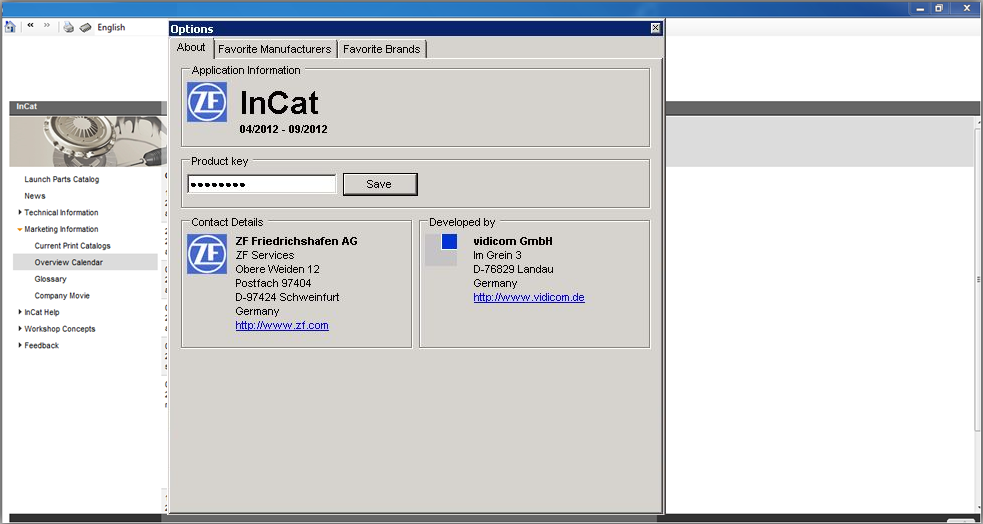The width and height of the screenshot is (983, 524).
Task: Switch to About tab
Action: point(191,48)
